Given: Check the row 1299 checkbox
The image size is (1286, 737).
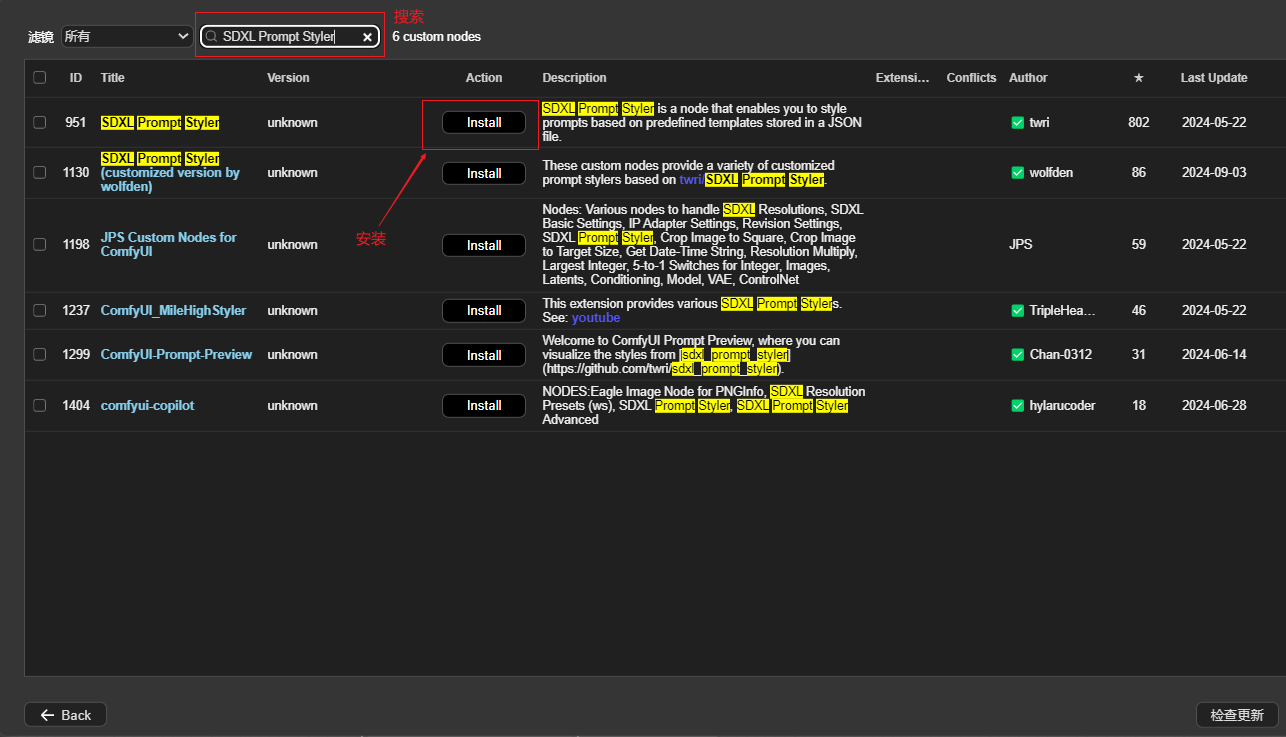Looking at the screenshot, I should pyautogui.click(x=40, y=354).
